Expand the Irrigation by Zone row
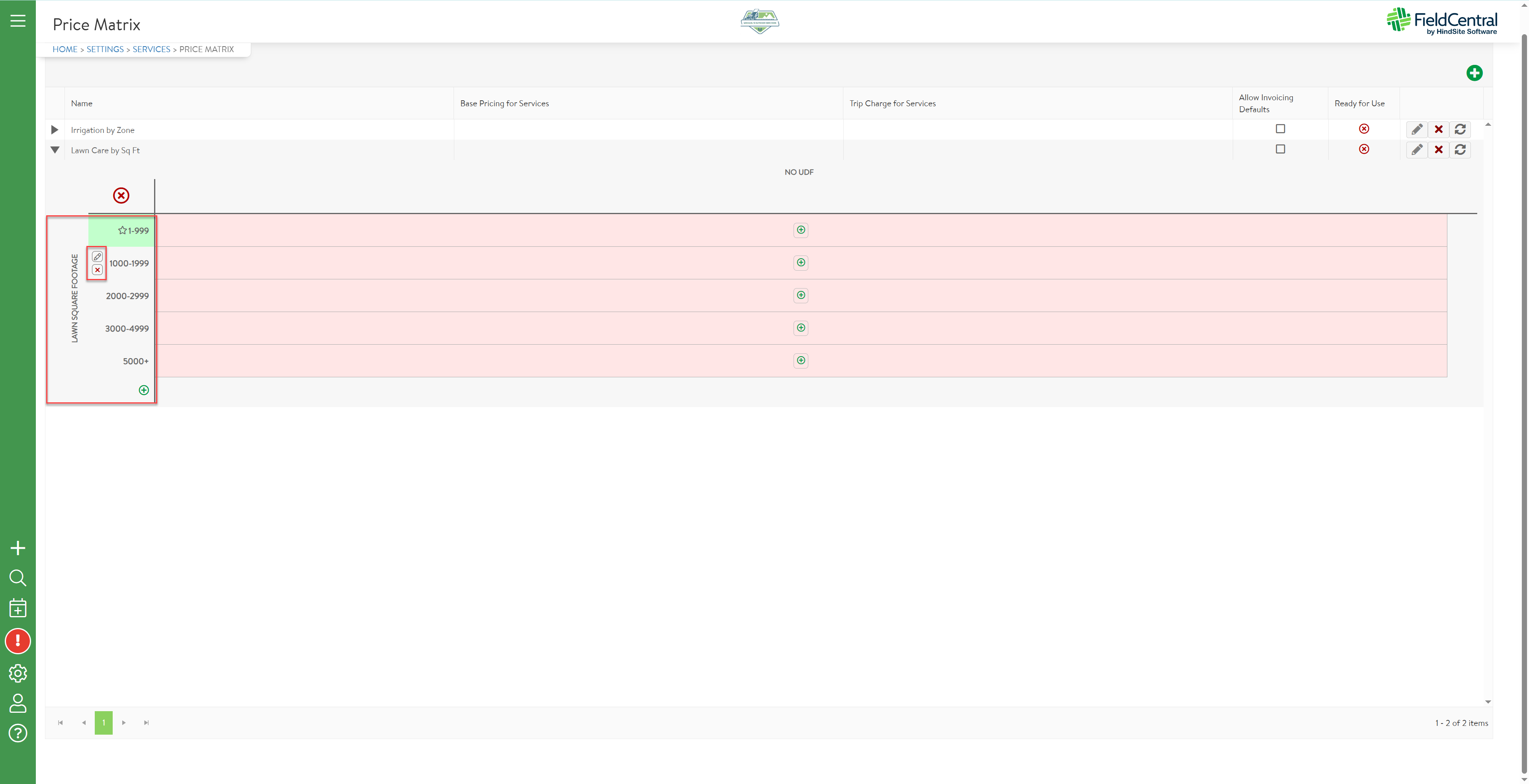 (55, 130)
